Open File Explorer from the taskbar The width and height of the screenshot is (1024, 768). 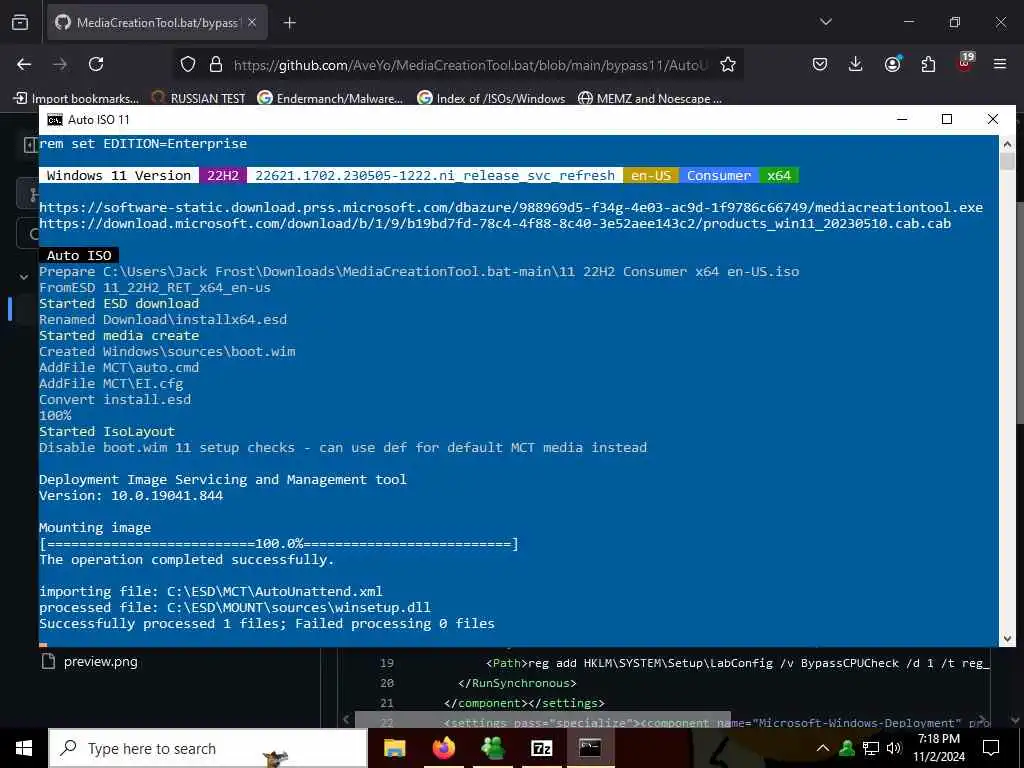coord(394,748)
